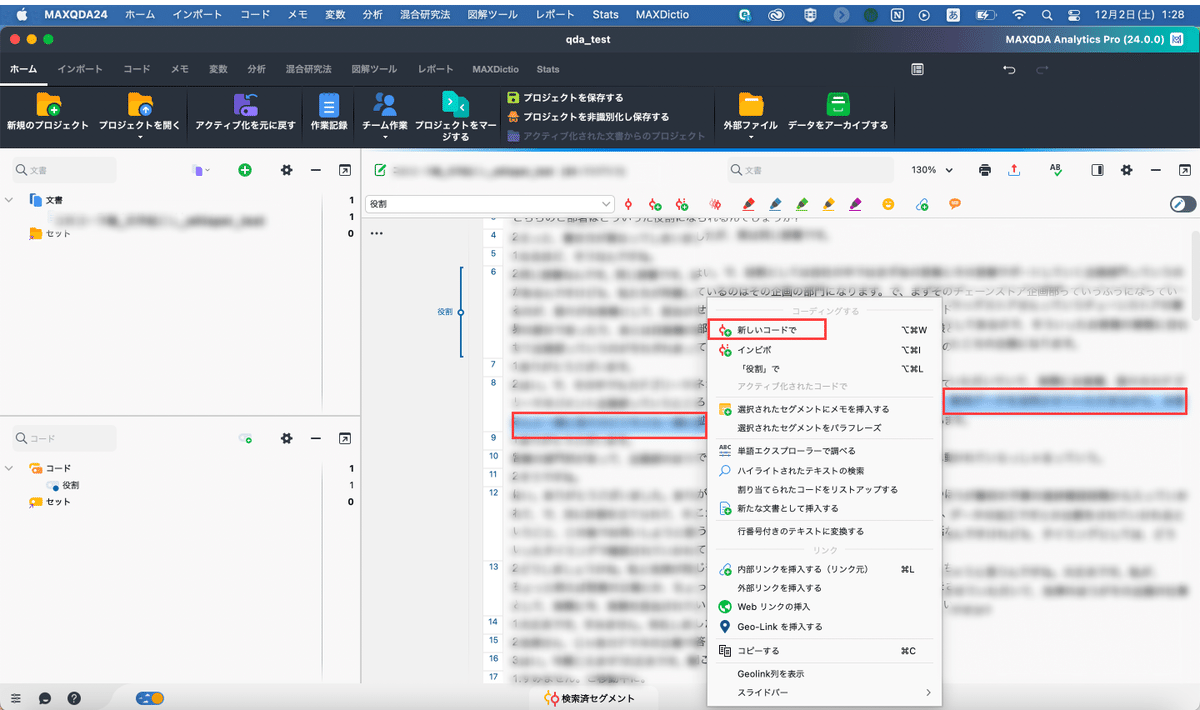Switch to the 混合研究法 ribbon tab
Screen dimensions: 1200x710
[x=308, y=69]
